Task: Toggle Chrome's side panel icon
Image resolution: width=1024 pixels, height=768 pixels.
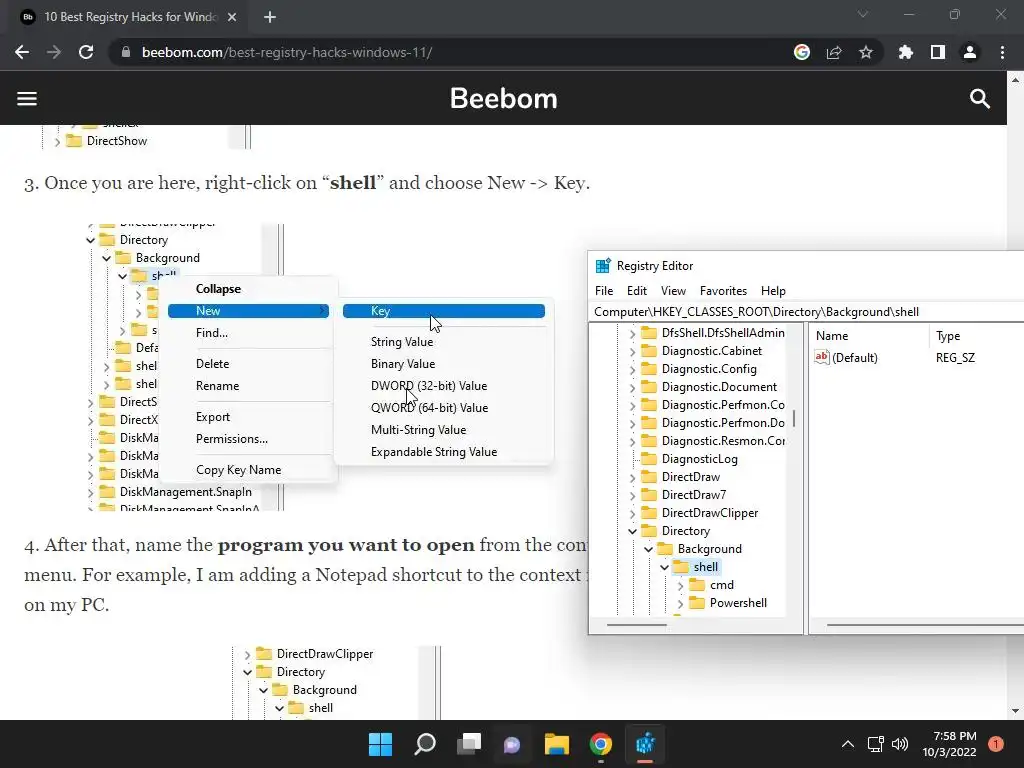Action: [938, 52]
